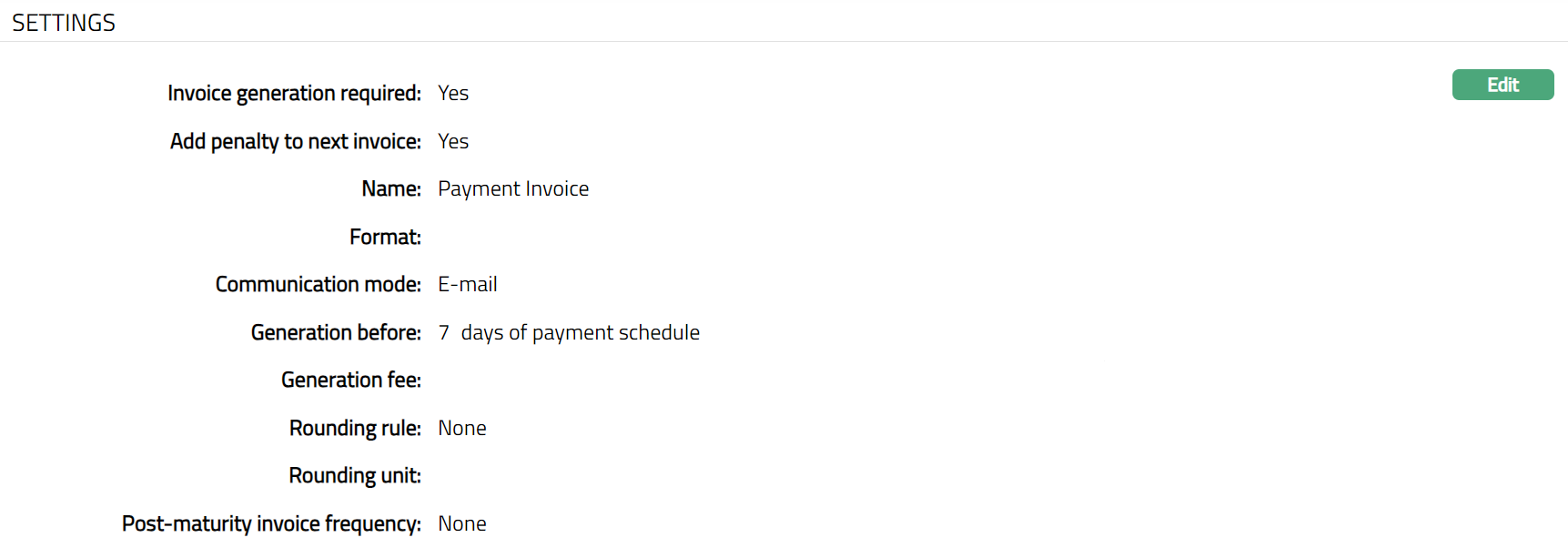Select the 'Rounding unit' label

tap(355, 475)
